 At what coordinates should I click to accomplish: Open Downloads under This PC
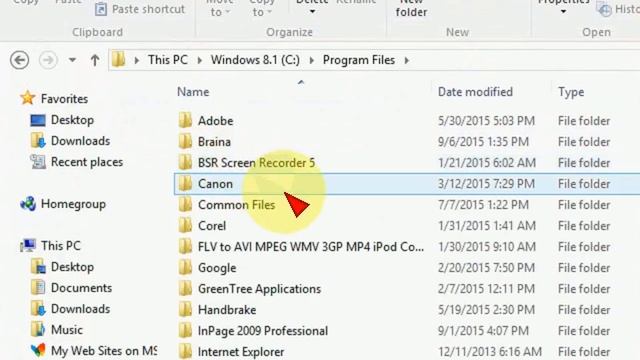tap(80, 309)
